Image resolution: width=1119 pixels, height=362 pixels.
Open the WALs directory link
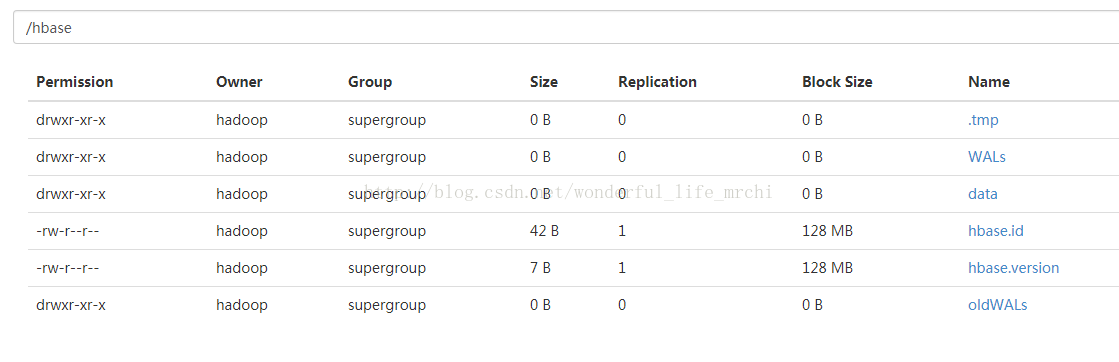coord(986,157)
